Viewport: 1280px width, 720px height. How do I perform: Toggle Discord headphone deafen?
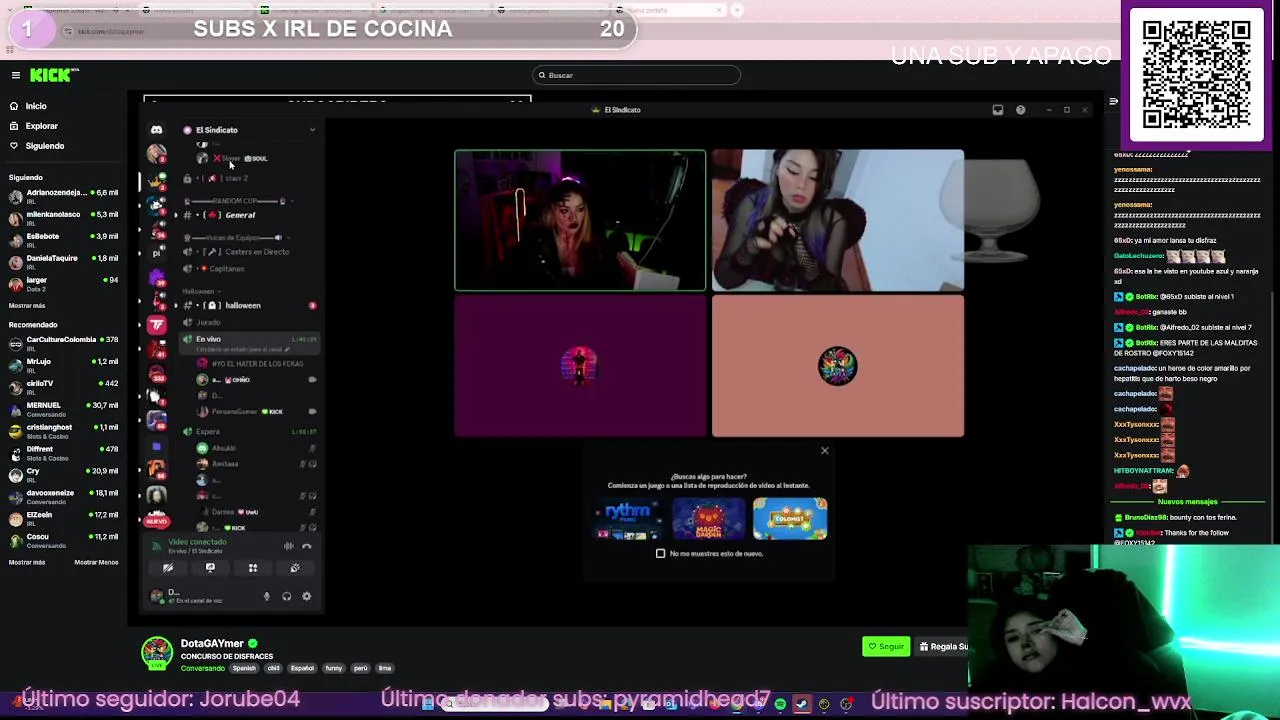coord(286,597)
